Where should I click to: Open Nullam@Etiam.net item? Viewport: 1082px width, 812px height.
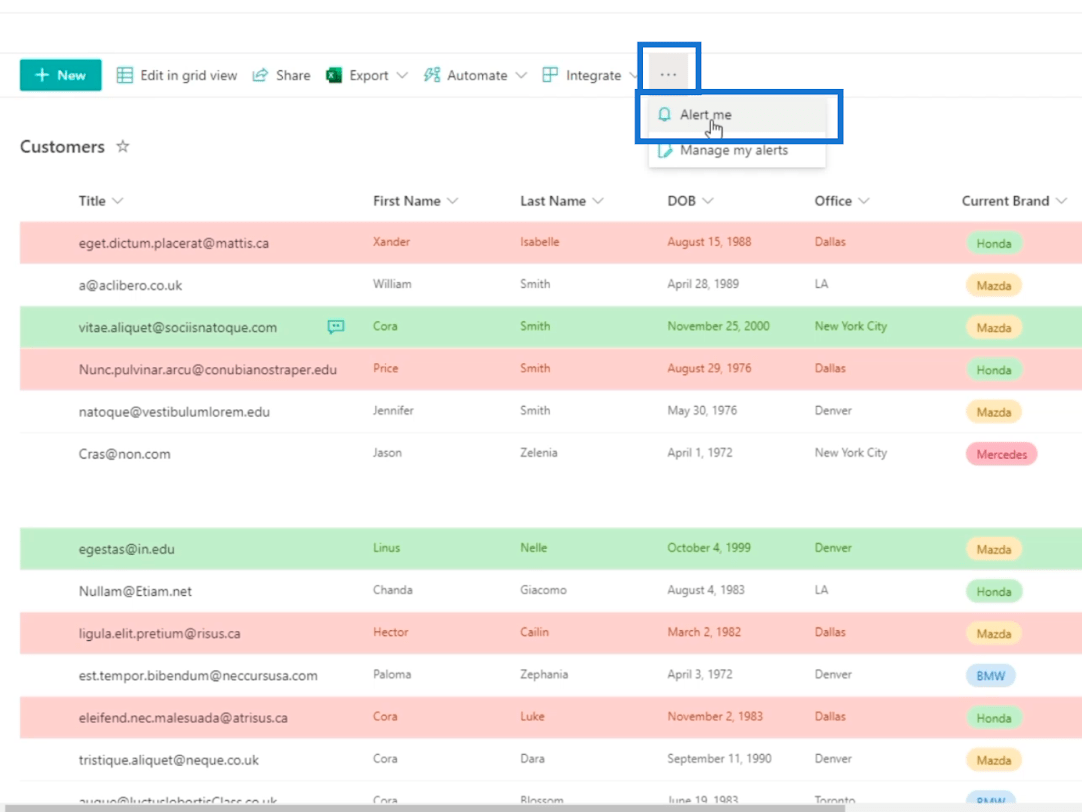click(x=135, y=591)
